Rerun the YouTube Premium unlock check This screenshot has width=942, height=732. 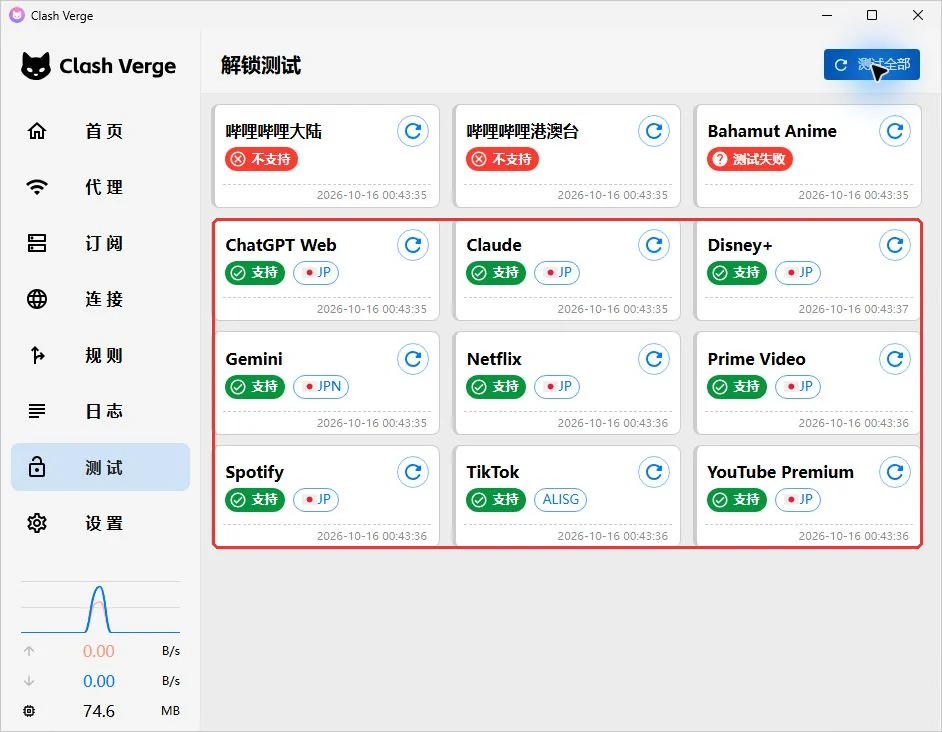point(895,472)
